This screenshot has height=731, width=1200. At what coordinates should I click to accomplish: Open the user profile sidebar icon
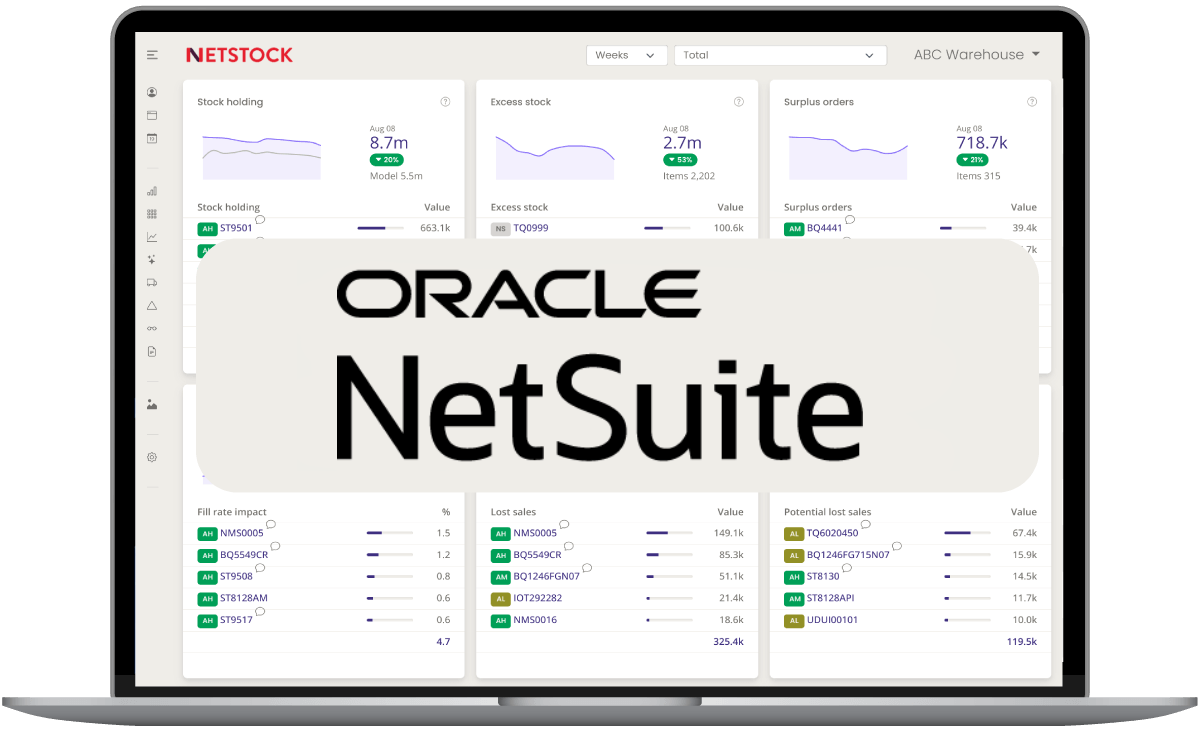(x=152, y=92)
